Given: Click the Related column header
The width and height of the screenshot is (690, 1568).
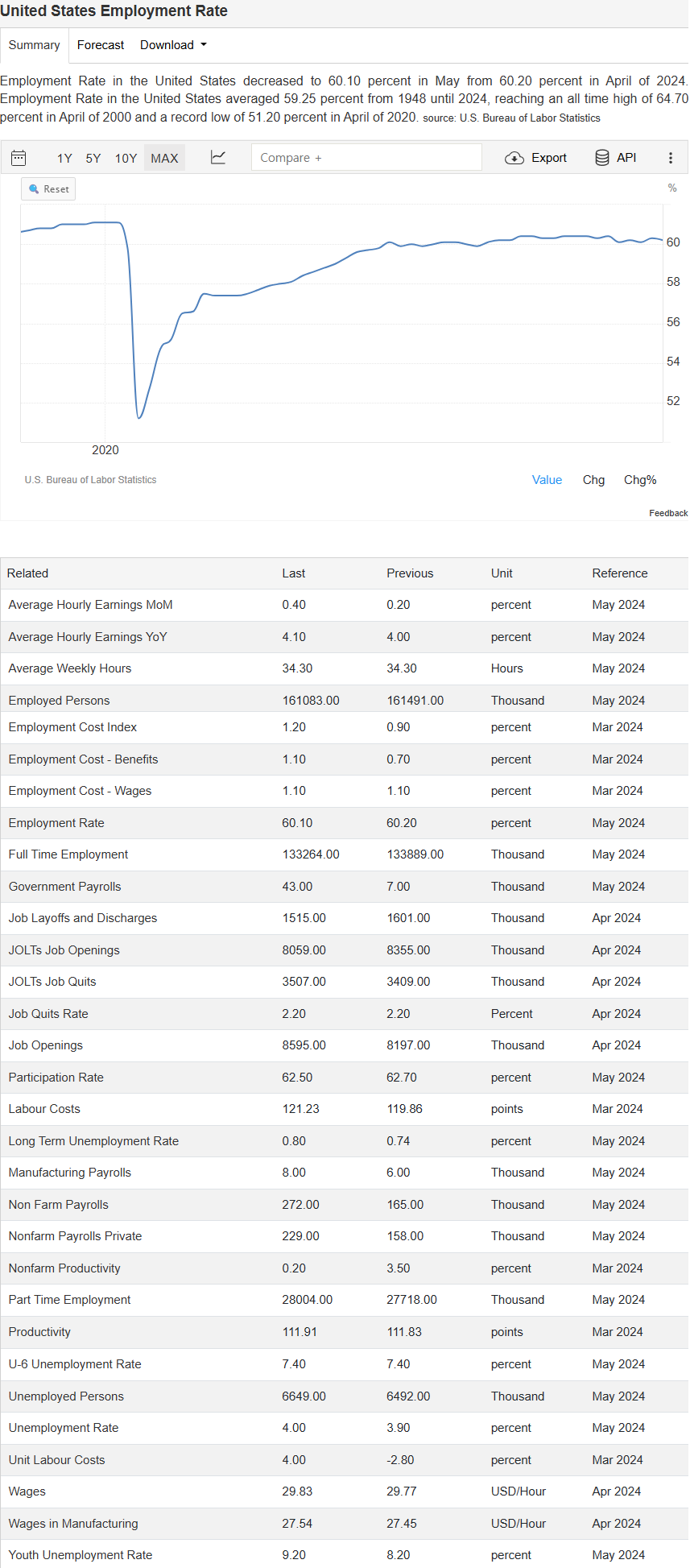Looking at the screenshot, I should 27,573.
